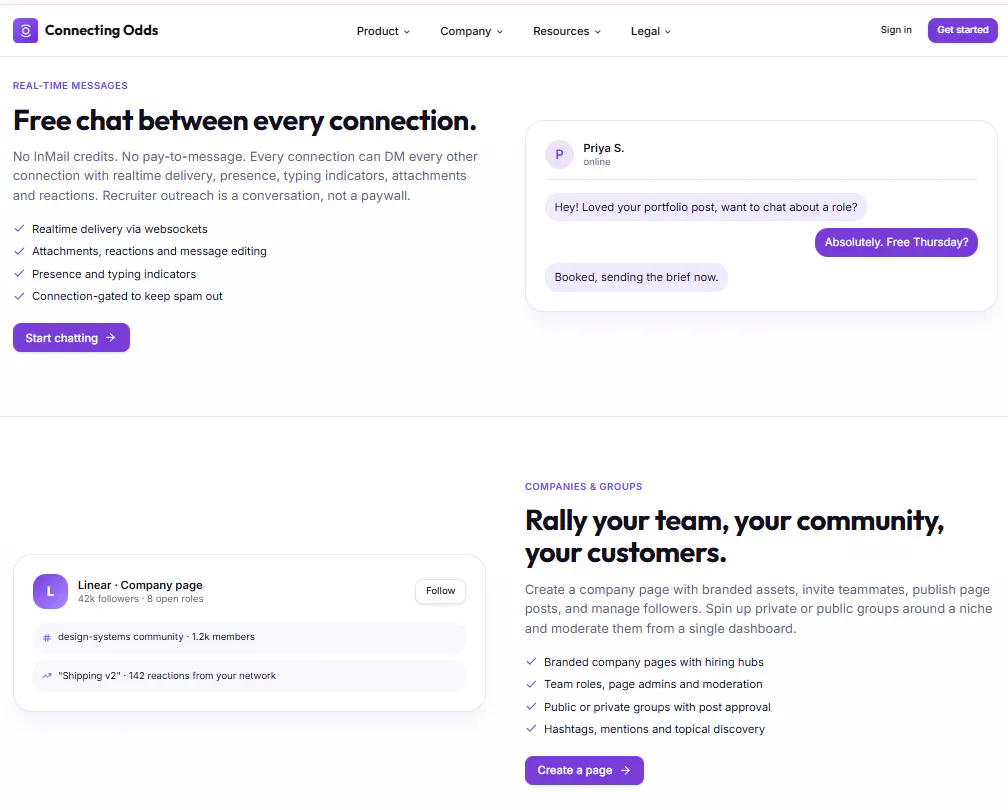
Task: Click "Team roles, page admins and moderation" text
Action: pos(653,684)
